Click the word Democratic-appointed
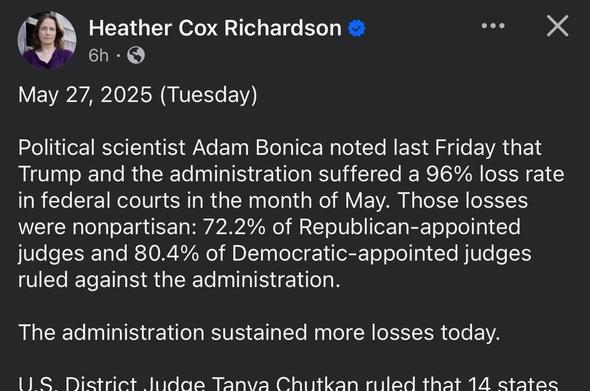Viewport: 590px width, 391px height. 345,254
